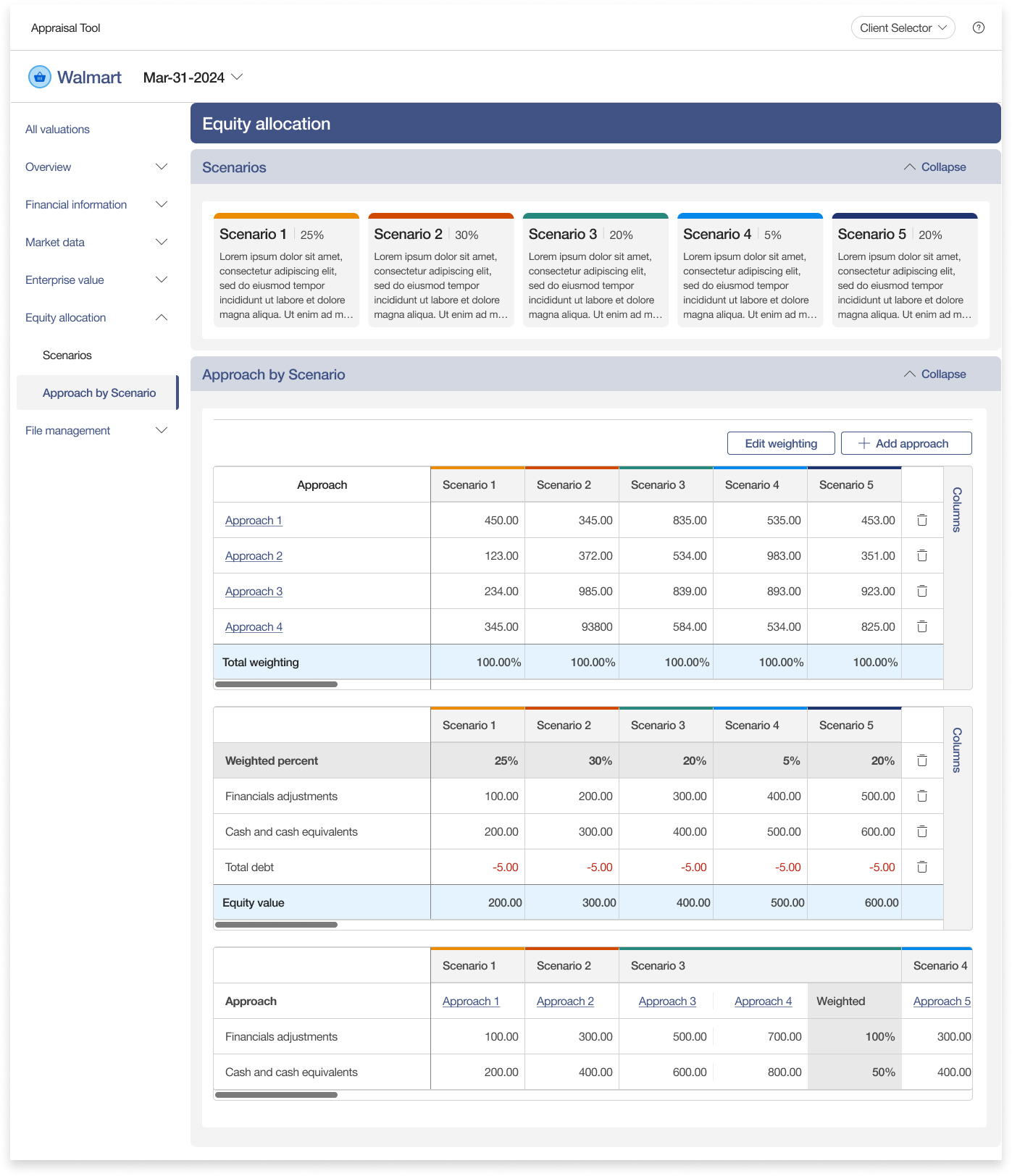Click the second table horizontal scrollbar
The image size is (1012, 1176).
[x=276, y=925]
